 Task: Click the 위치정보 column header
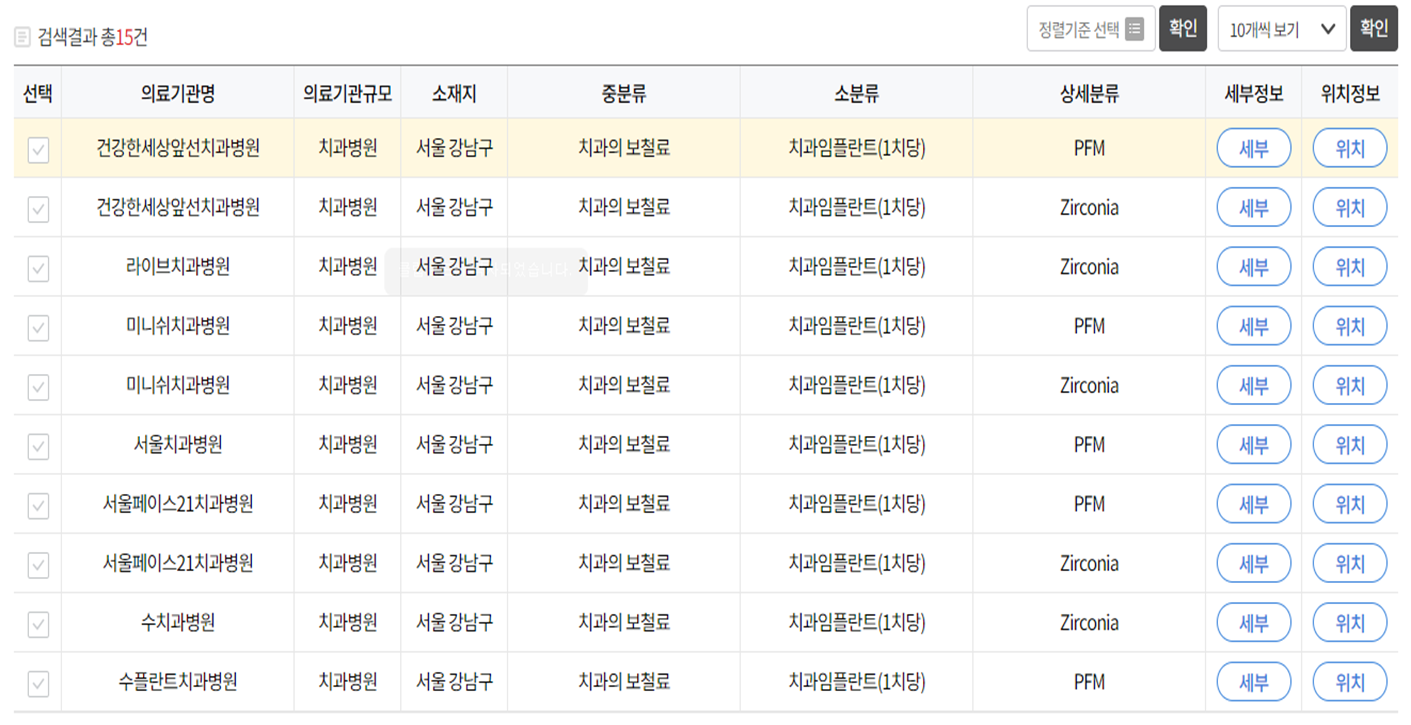pyautogui.click(x=1350, y=93)
